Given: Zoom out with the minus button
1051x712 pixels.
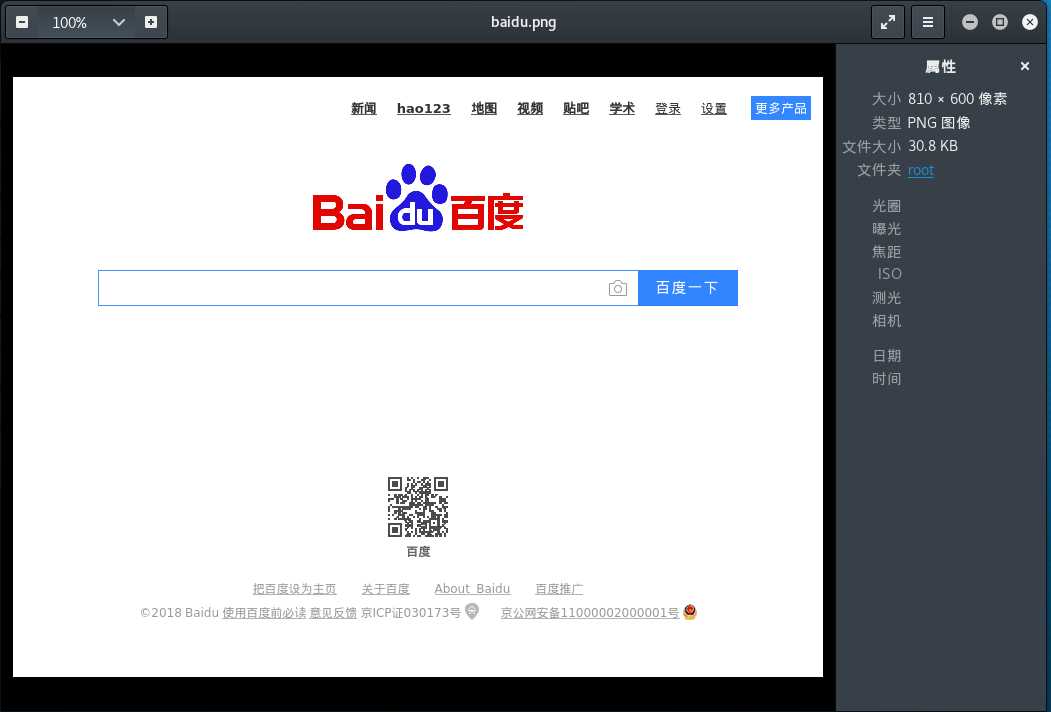Looking at the screenshot, I should tap(22, 22).
